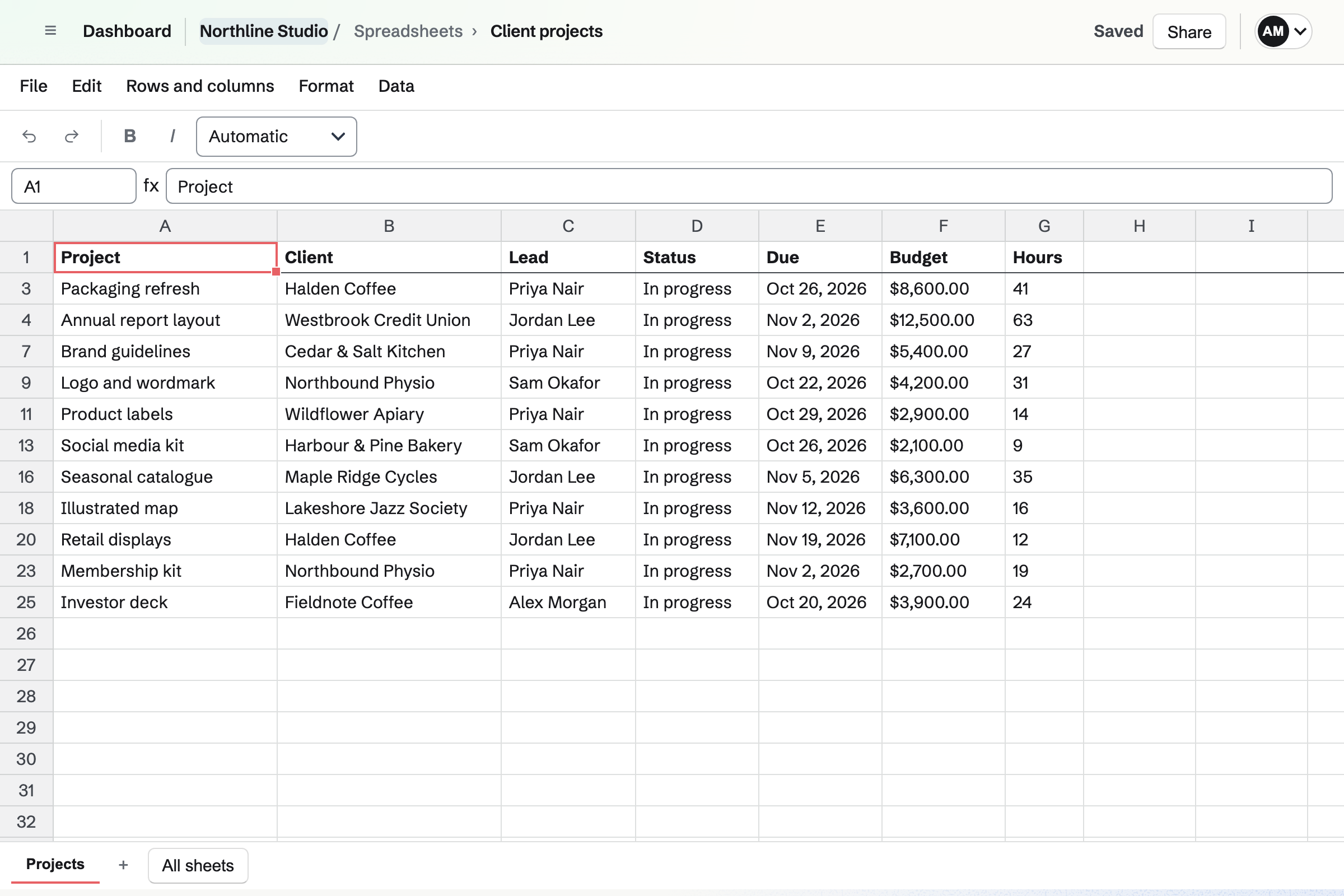1344x896 pixels.
Task: Open the Northline Studio workspace
Action: (263, 31)
